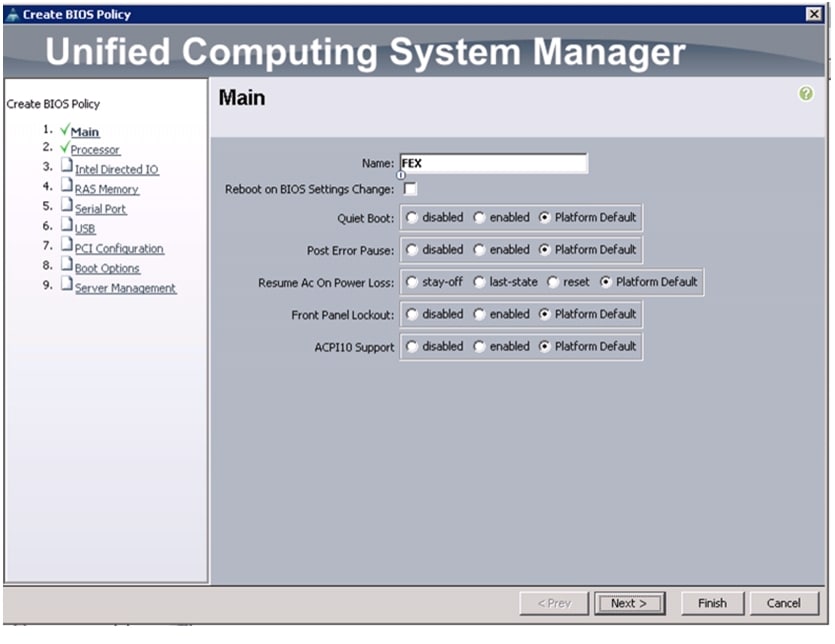835x644 pixels.
Task: Open the Intel Directed IO step
Action: point(117,169)
